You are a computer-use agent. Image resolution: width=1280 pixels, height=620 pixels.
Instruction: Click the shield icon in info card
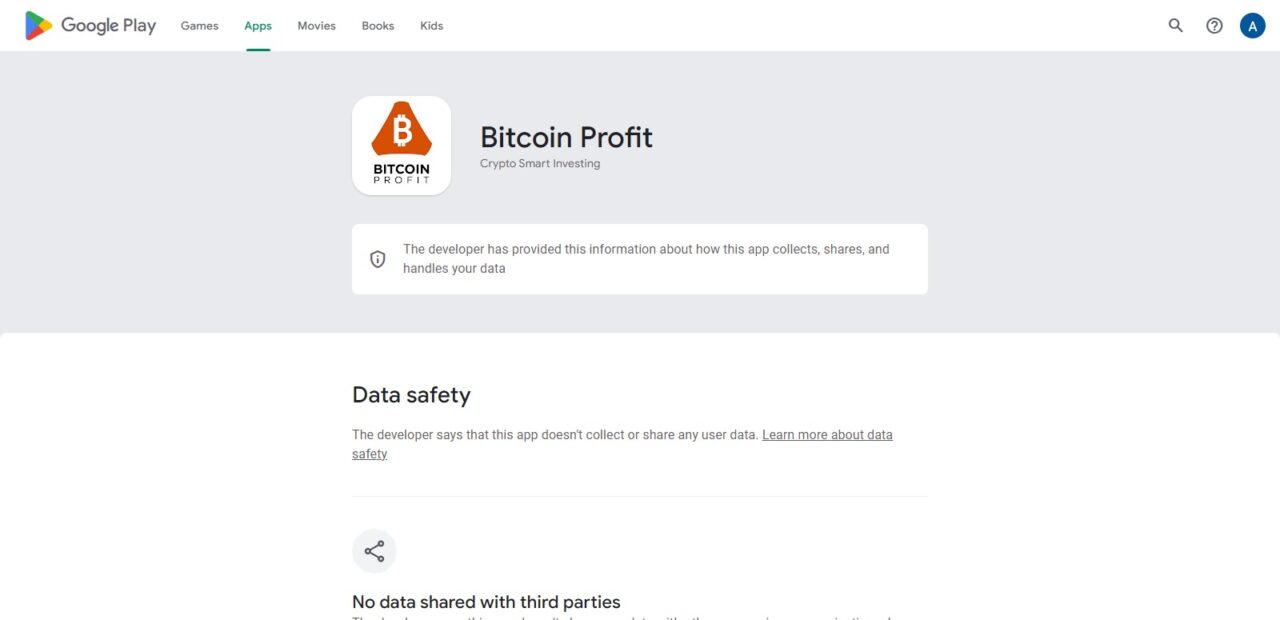378,259
